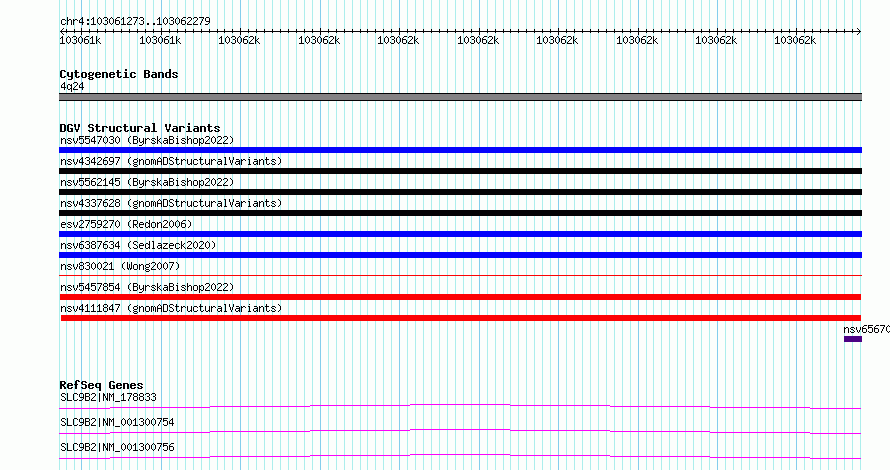Open variant nsv4342697 (gnomADStructuralVariants) label
Image resolution: width=890 pixels, height=470 pixels.
point(171,161)
